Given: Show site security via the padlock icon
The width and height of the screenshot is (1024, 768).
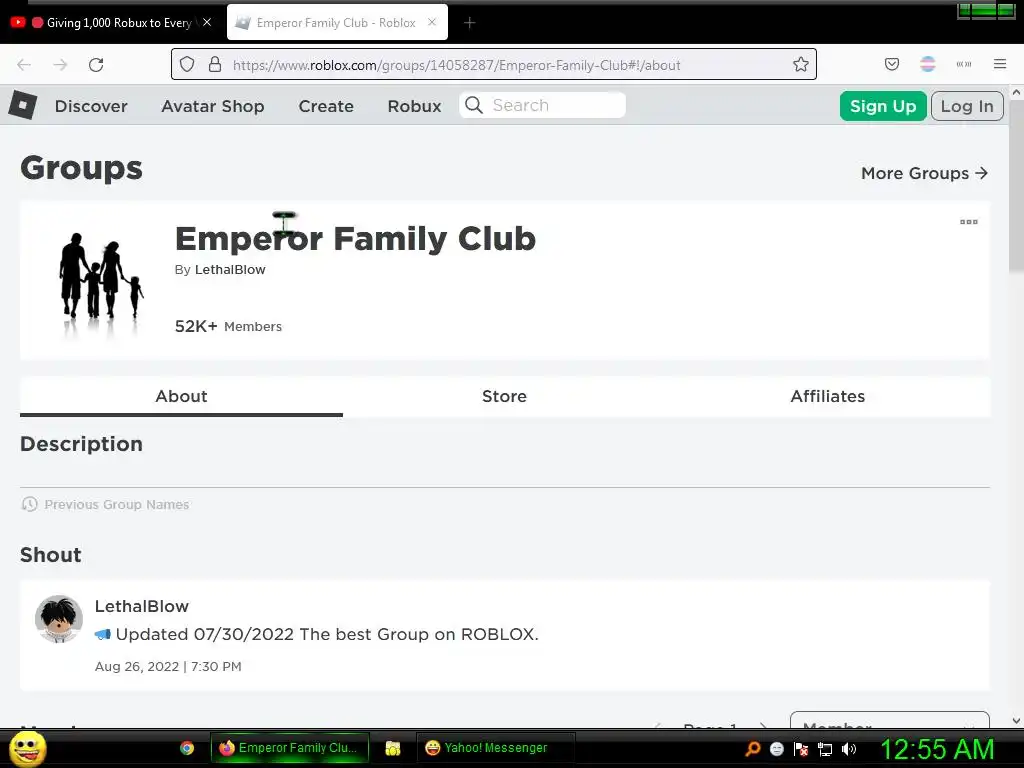Looking at the screenshot, I should pyautogui.click(x=215, y=64).
